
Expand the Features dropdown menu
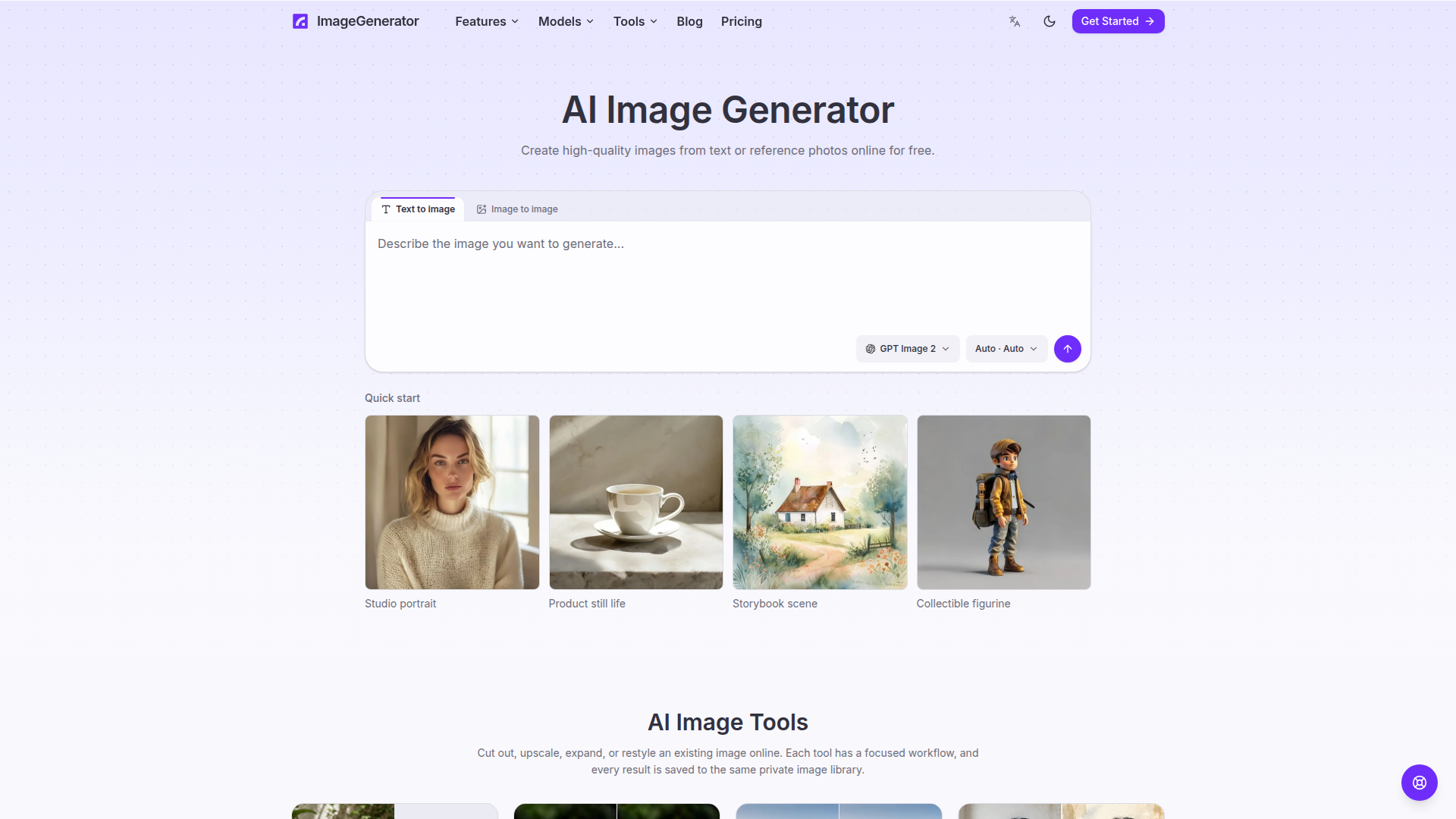point(487,21)
